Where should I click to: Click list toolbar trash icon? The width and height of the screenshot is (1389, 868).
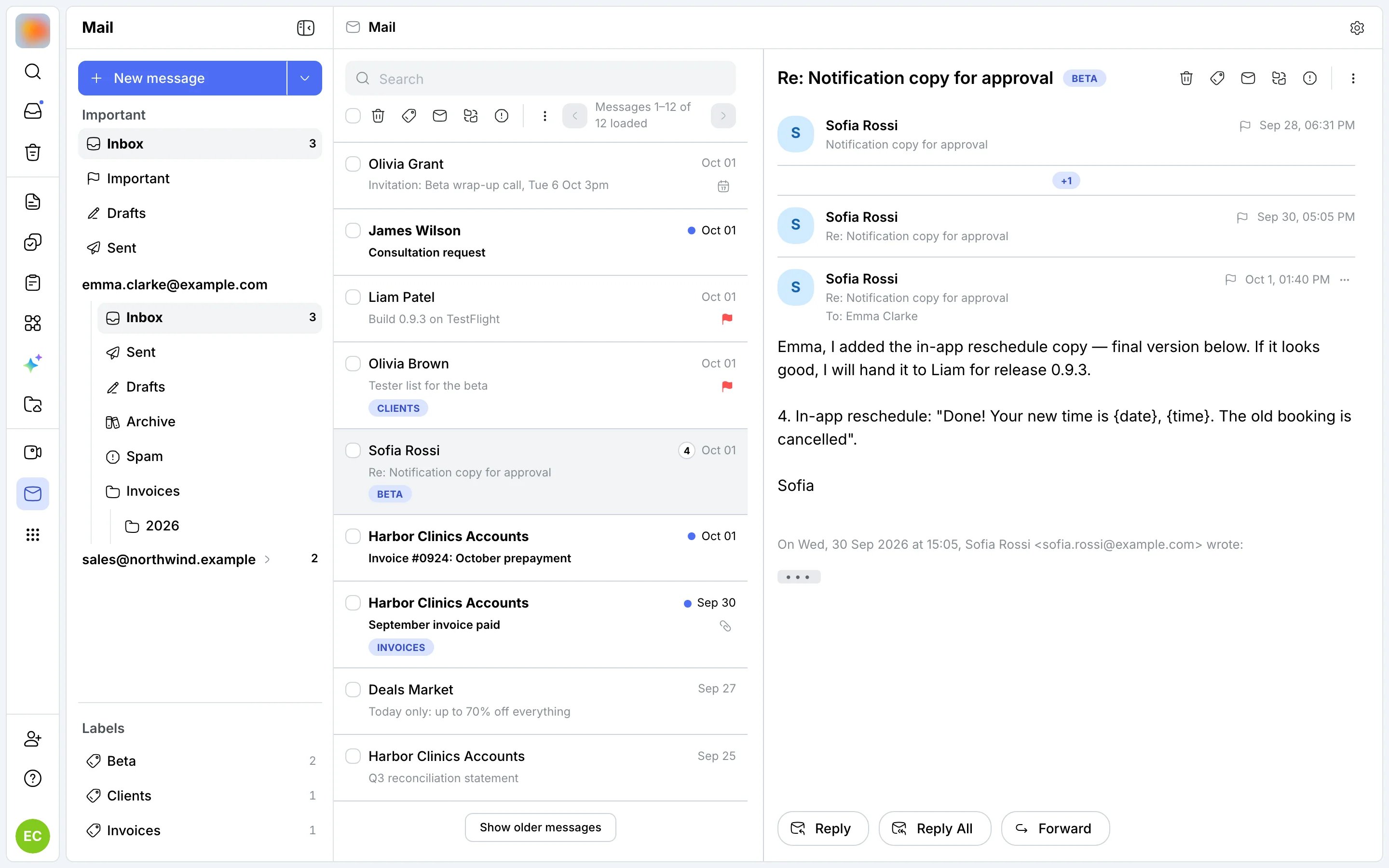pos(378,116)
